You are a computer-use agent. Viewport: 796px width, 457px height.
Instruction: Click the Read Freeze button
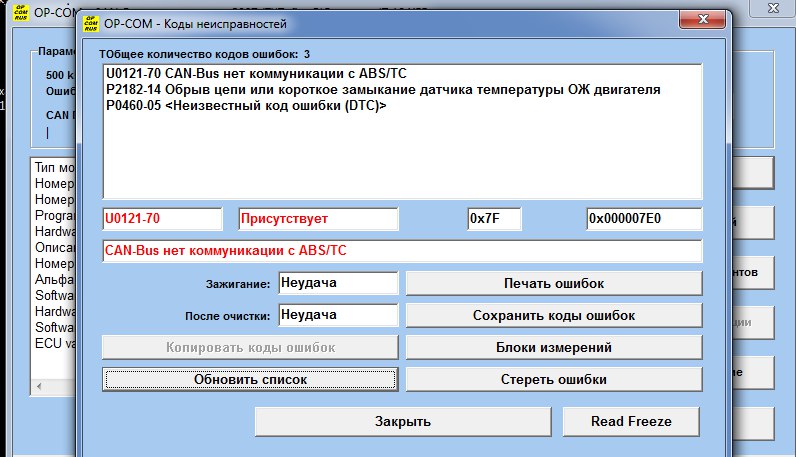click(630, 421)
